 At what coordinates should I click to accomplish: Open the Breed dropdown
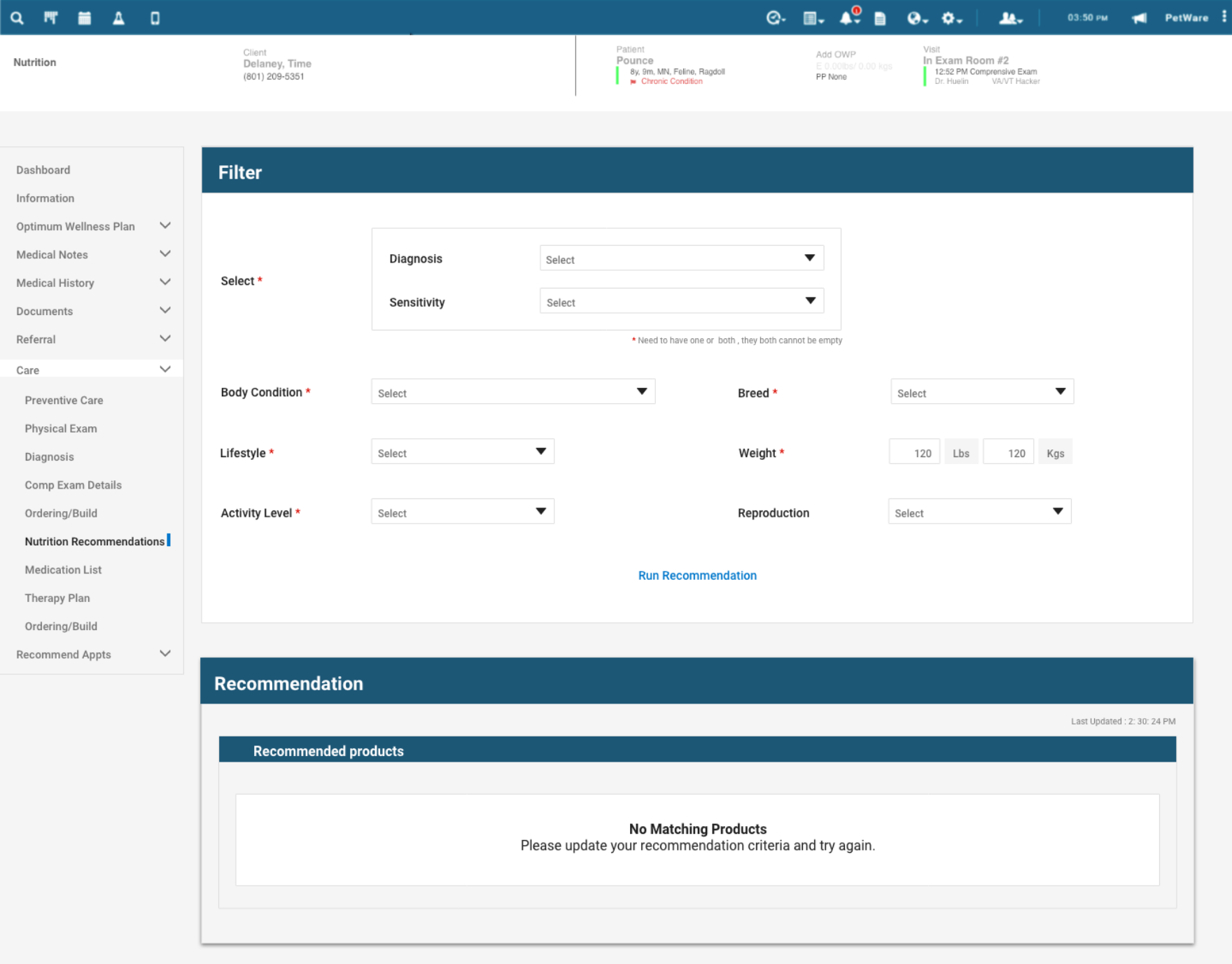coord(982,392)
